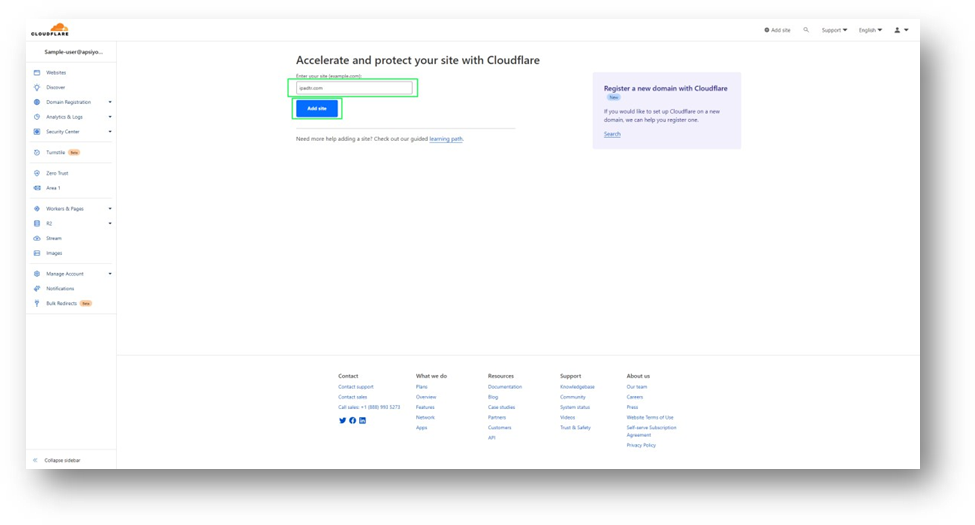Image resolution: width=975 pixels, height=525 pixels.
Task: Open the Support dropdown in header
Action: [x=834, y=30]
